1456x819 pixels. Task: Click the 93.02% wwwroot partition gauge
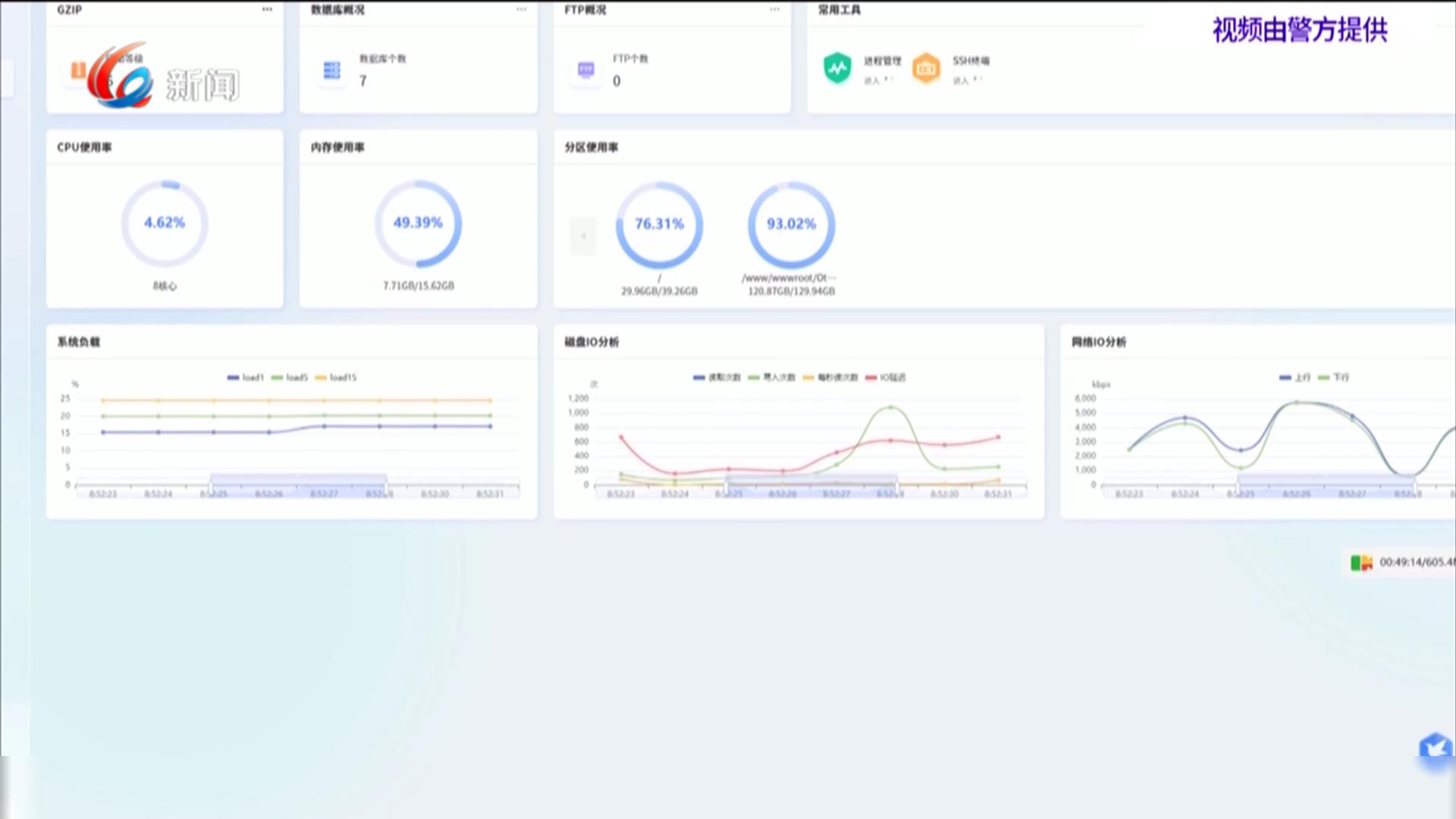pyautogui.click(x=791, y=224)
